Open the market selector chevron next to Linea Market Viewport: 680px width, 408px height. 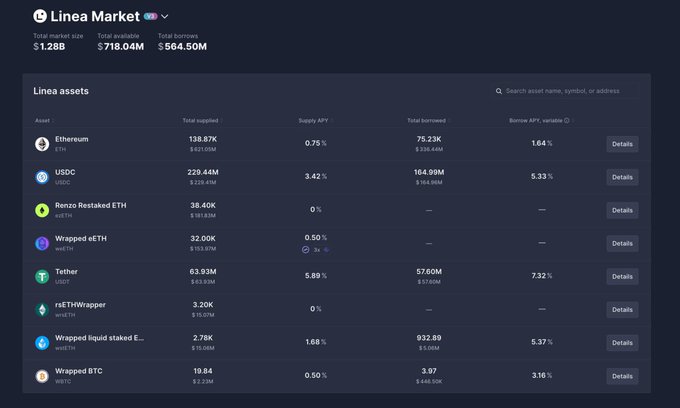[x=164, y=17]
